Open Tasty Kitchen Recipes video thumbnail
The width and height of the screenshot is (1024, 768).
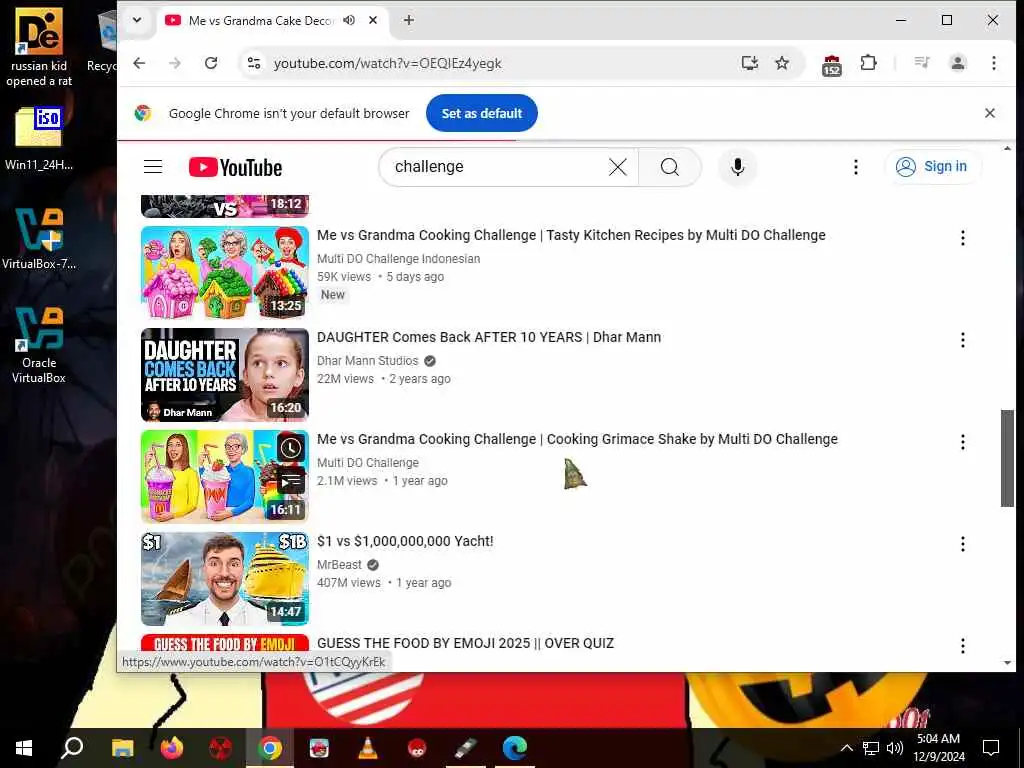225,272
